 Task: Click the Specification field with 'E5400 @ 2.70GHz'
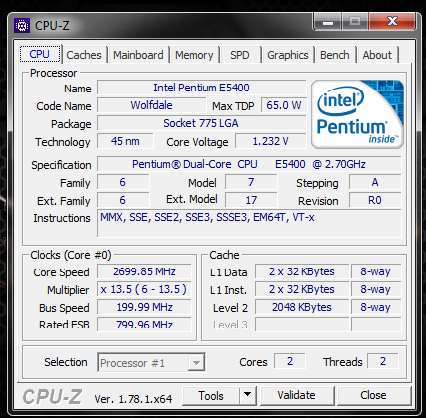(x=249, y=164)
